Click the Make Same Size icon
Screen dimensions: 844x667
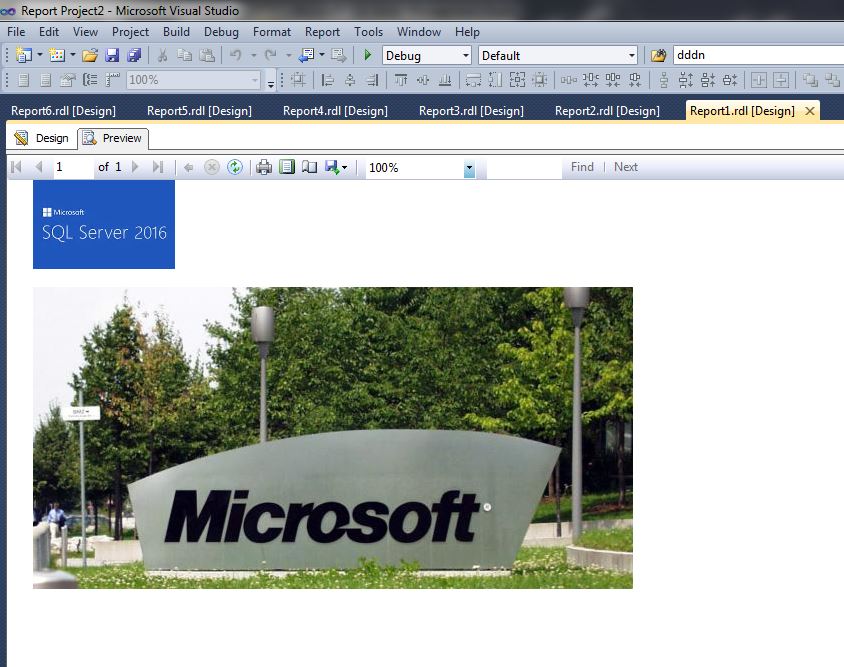[517, 80]
